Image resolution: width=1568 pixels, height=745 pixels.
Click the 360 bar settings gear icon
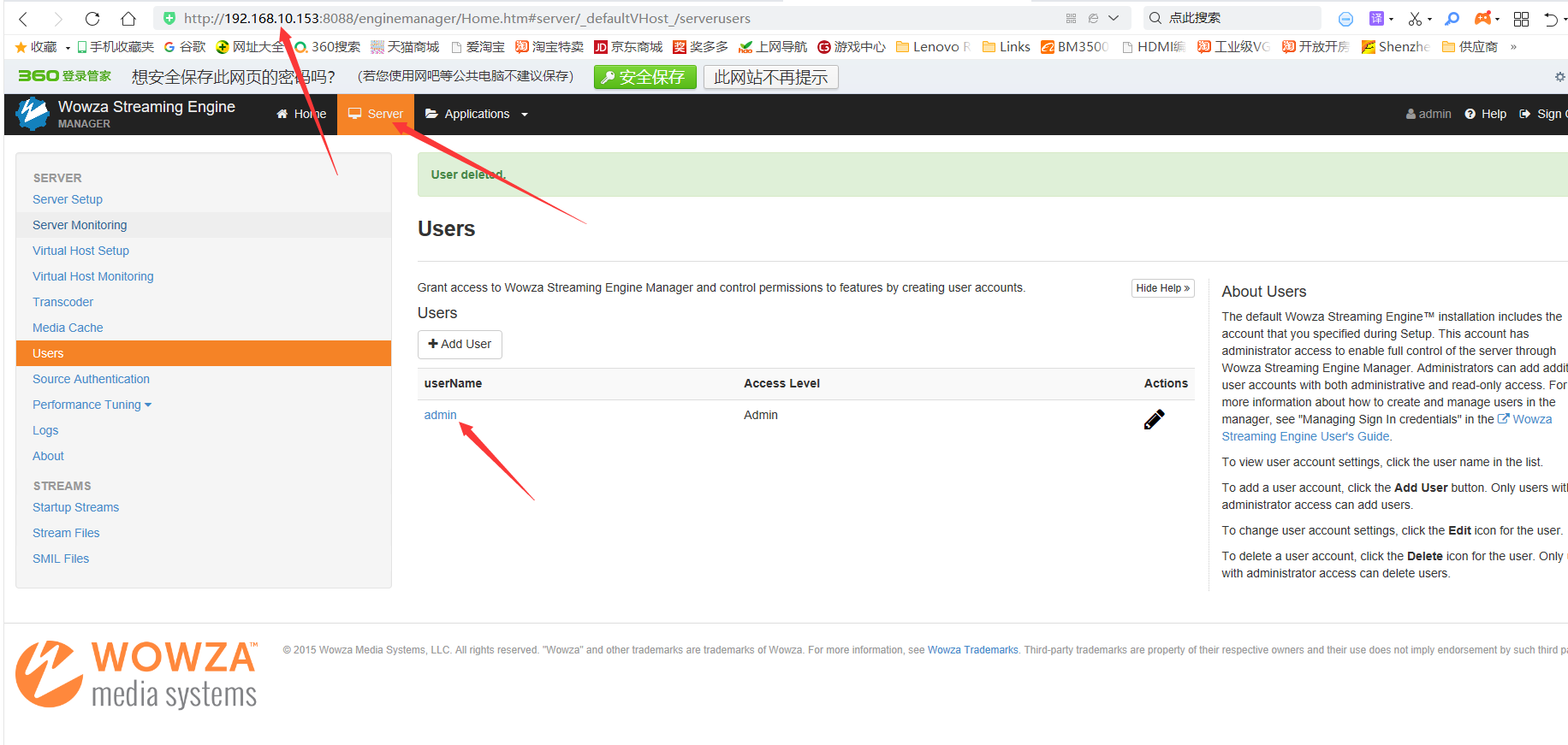pyautogui.click(x=1559, y=77)
